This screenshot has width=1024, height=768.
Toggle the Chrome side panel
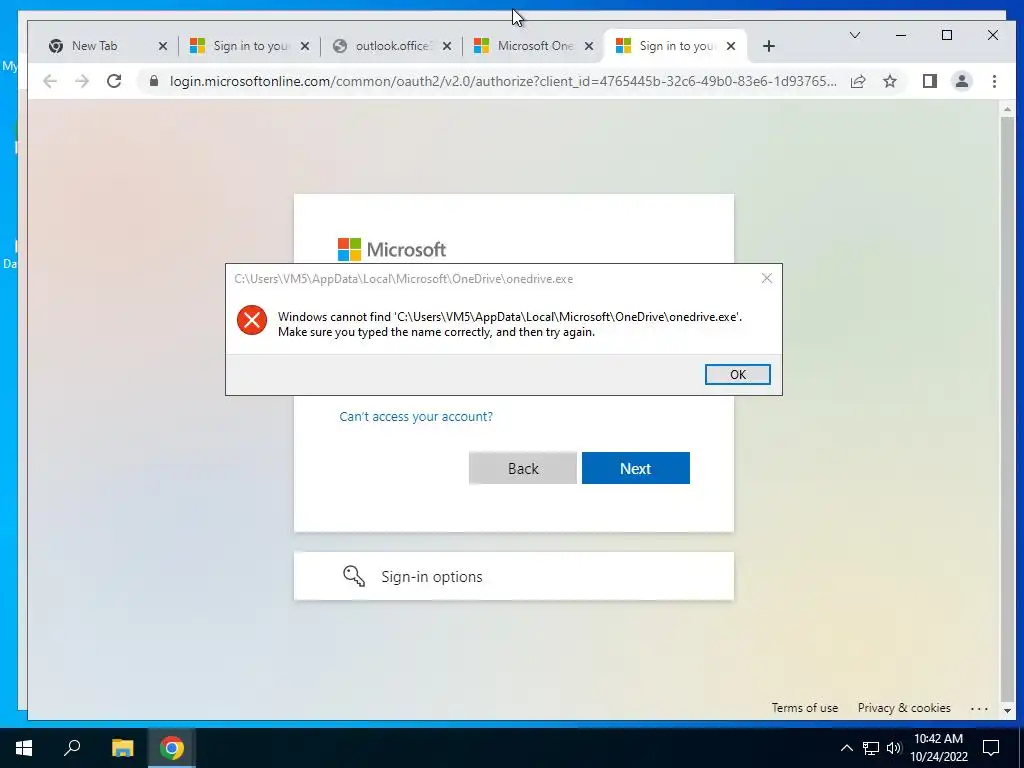(930, 81)
